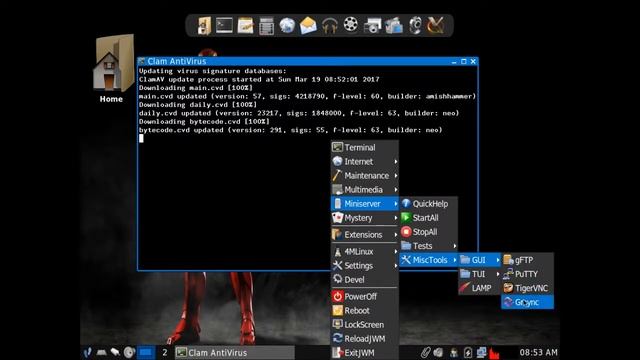Click the paperclip icon in system tray

[425, 353]
